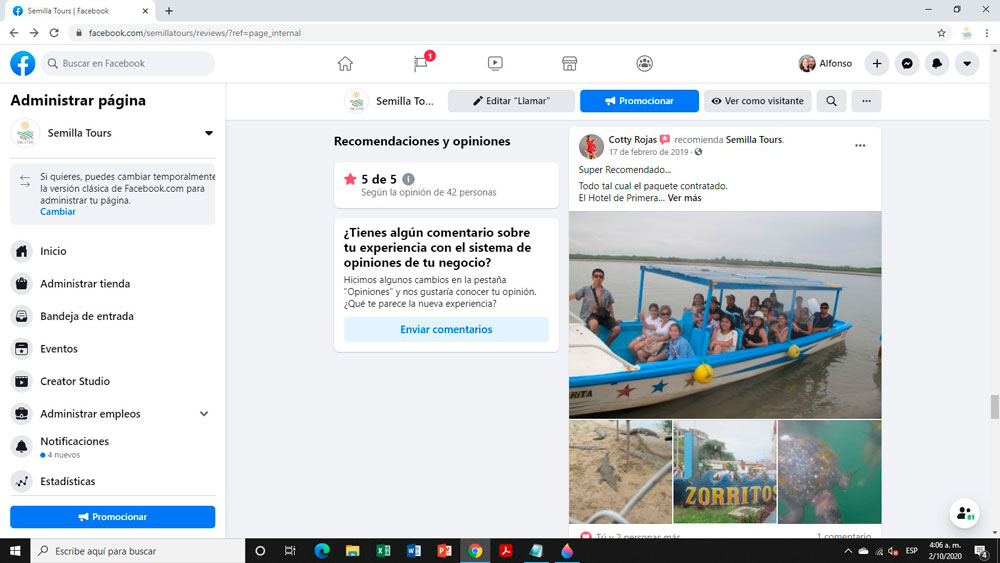Click the sidebar Promocionar button
1000x563 pixels.
pyautogui.click(x=113, y=516)
